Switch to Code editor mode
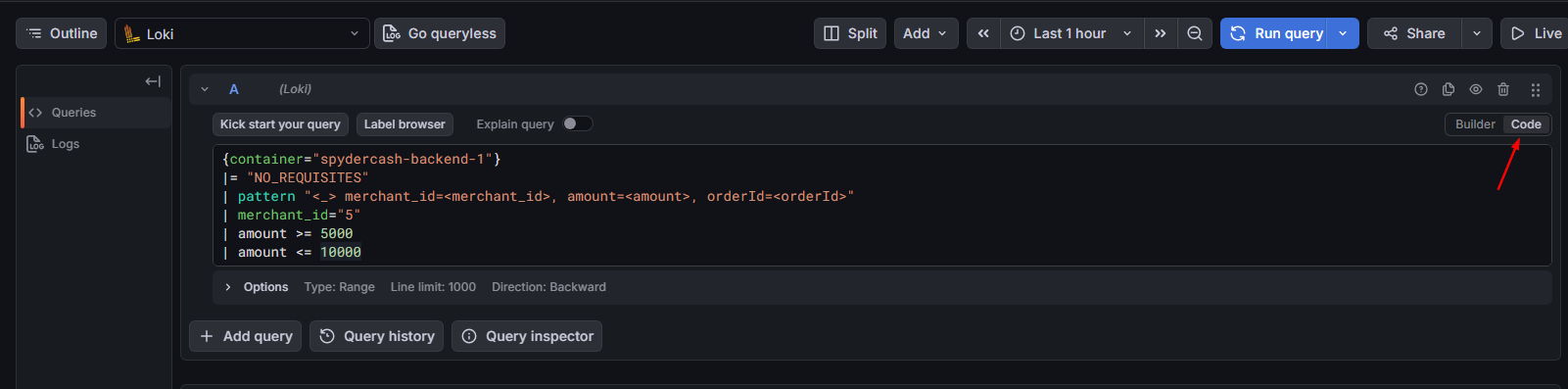The image size is (1568, 389). pyautogui.click(x=1526, y=124)
